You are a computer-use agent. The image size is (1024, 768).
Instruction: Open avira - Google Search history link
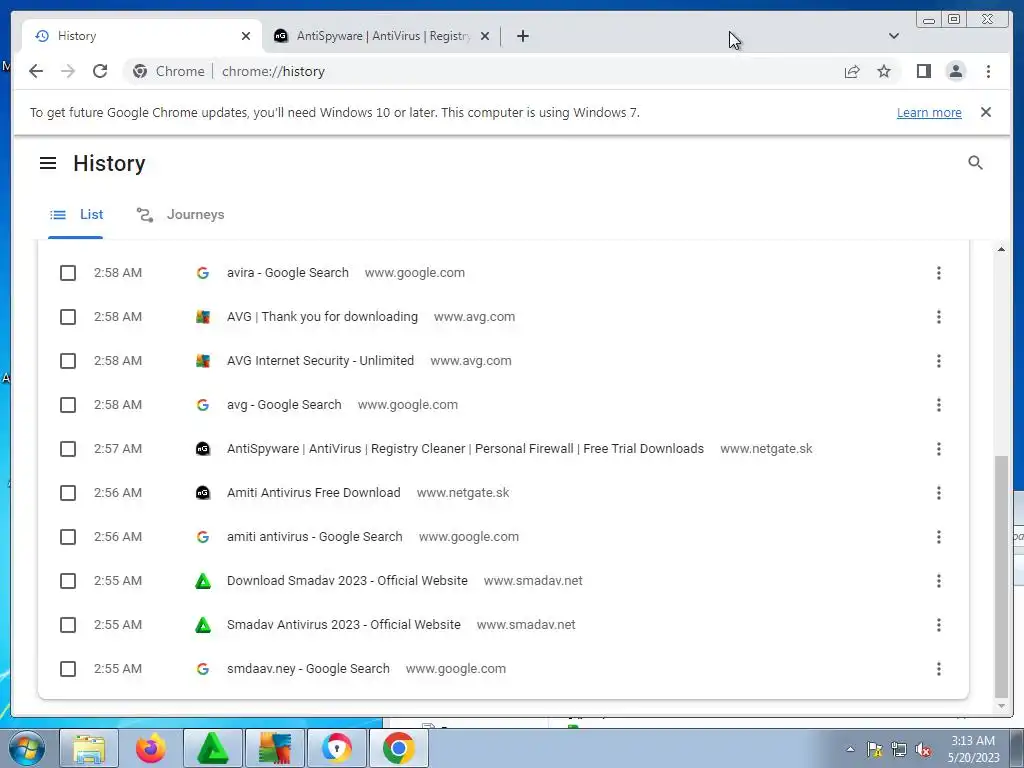pyautogui.click(x=288, y=273)
